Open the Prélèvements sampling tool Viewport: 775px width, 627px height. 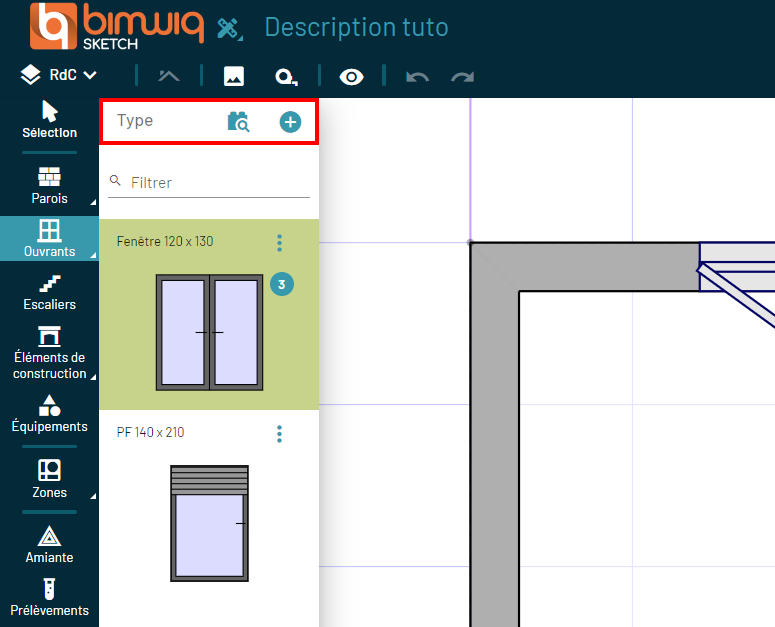[49, 597]
